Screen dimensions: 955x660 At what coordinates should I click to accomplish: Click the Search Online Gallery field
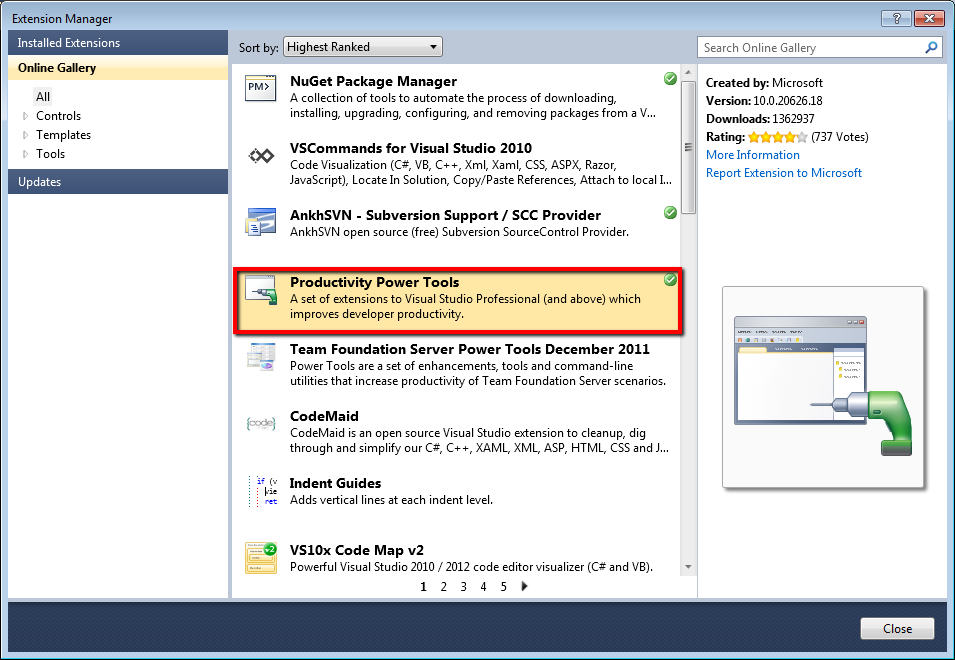point(808,47)
